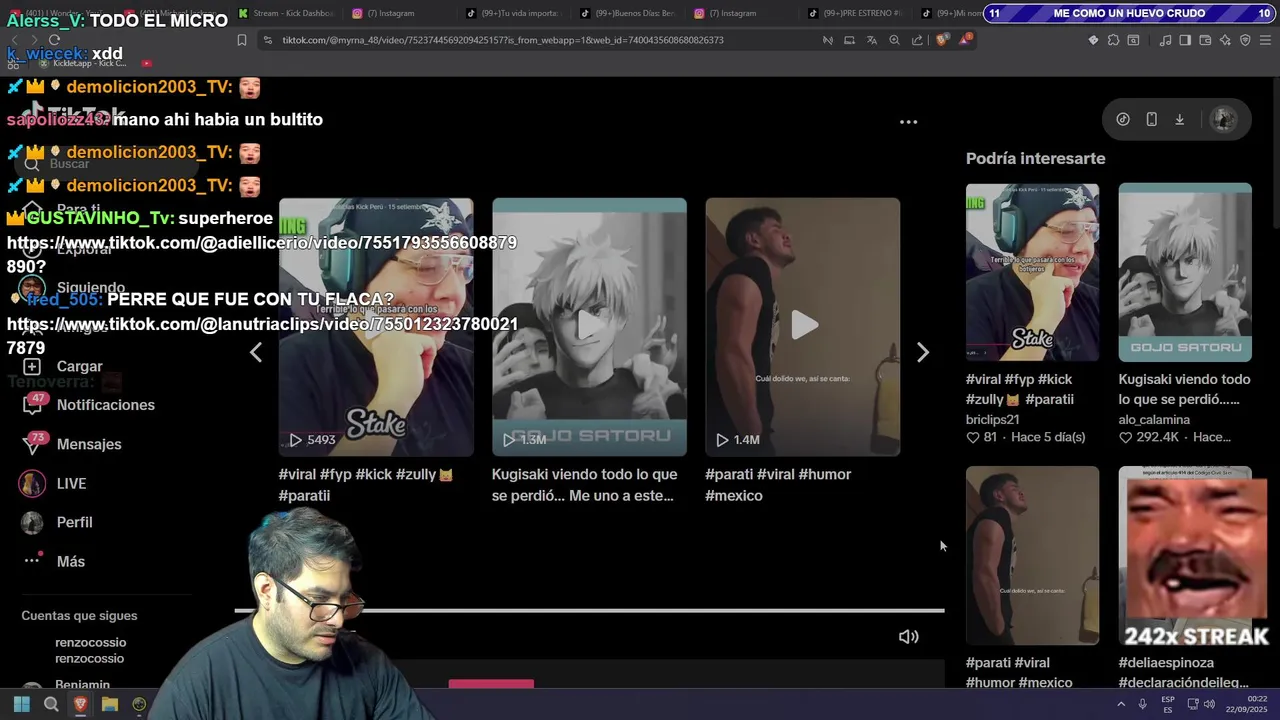
Task: Open Windows taskbar search icon
Action: coord(51,704)
